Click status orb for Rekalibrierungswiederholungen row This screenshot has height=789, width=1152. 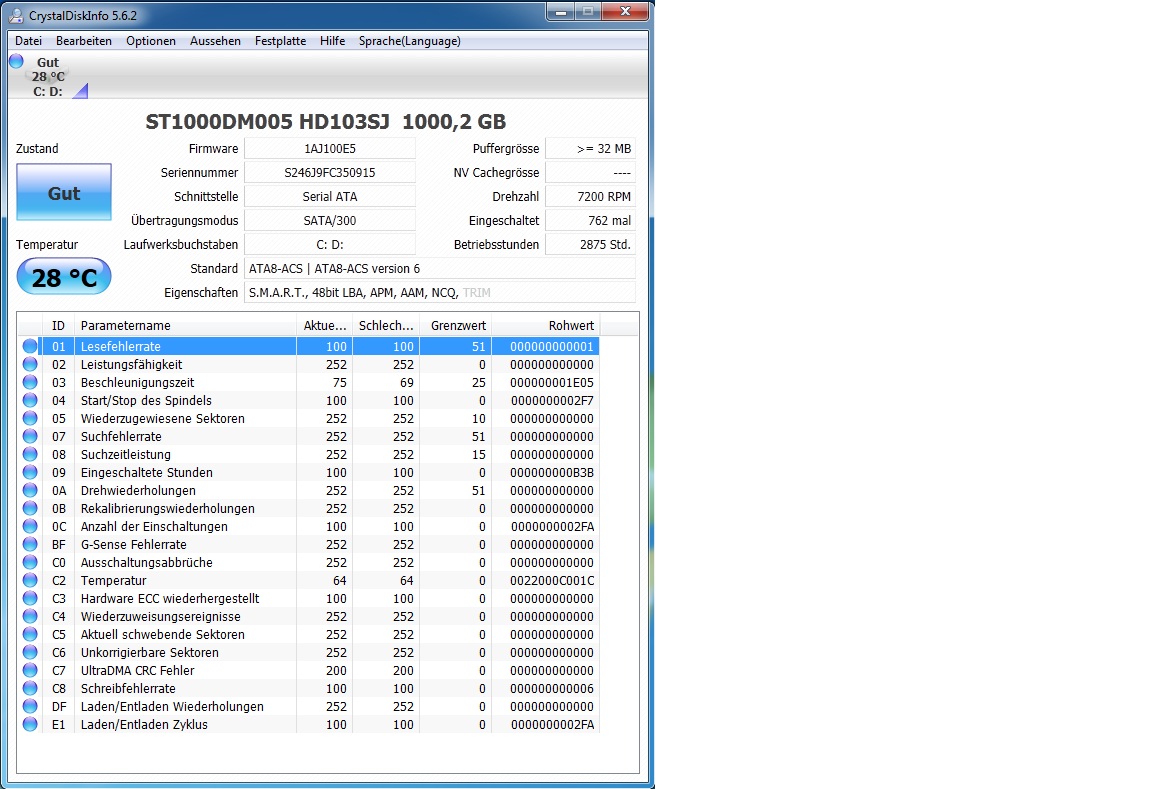pyautogui.click(x=30, y=508)
